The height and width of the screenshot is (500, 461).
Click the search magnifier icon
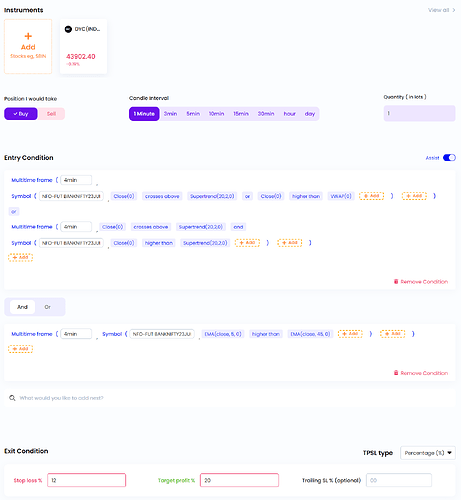click(12, 398)
